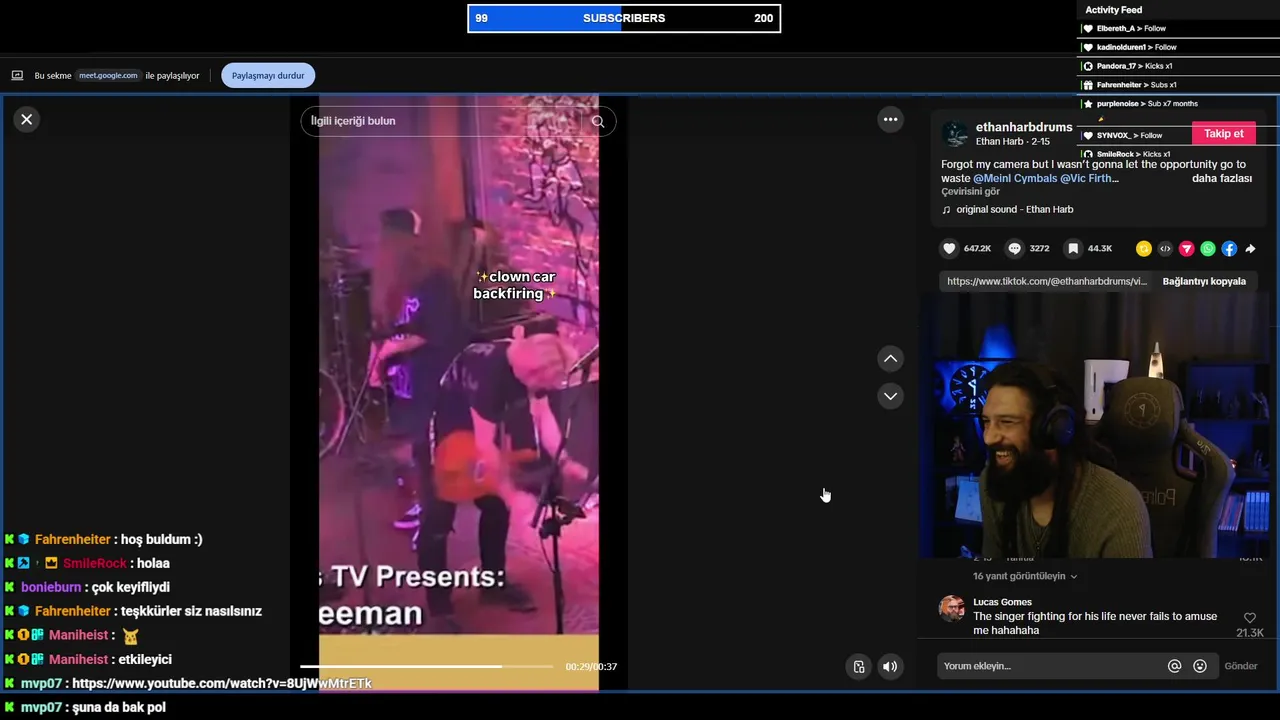Click Lucas Gomes's avatar

[952, 609]
